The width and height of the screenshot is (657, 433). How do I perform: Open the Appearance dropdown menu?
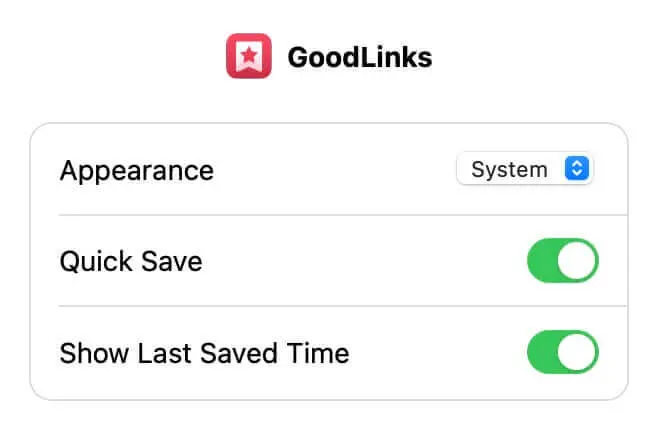pyautogui.click(x=525, y=169)
